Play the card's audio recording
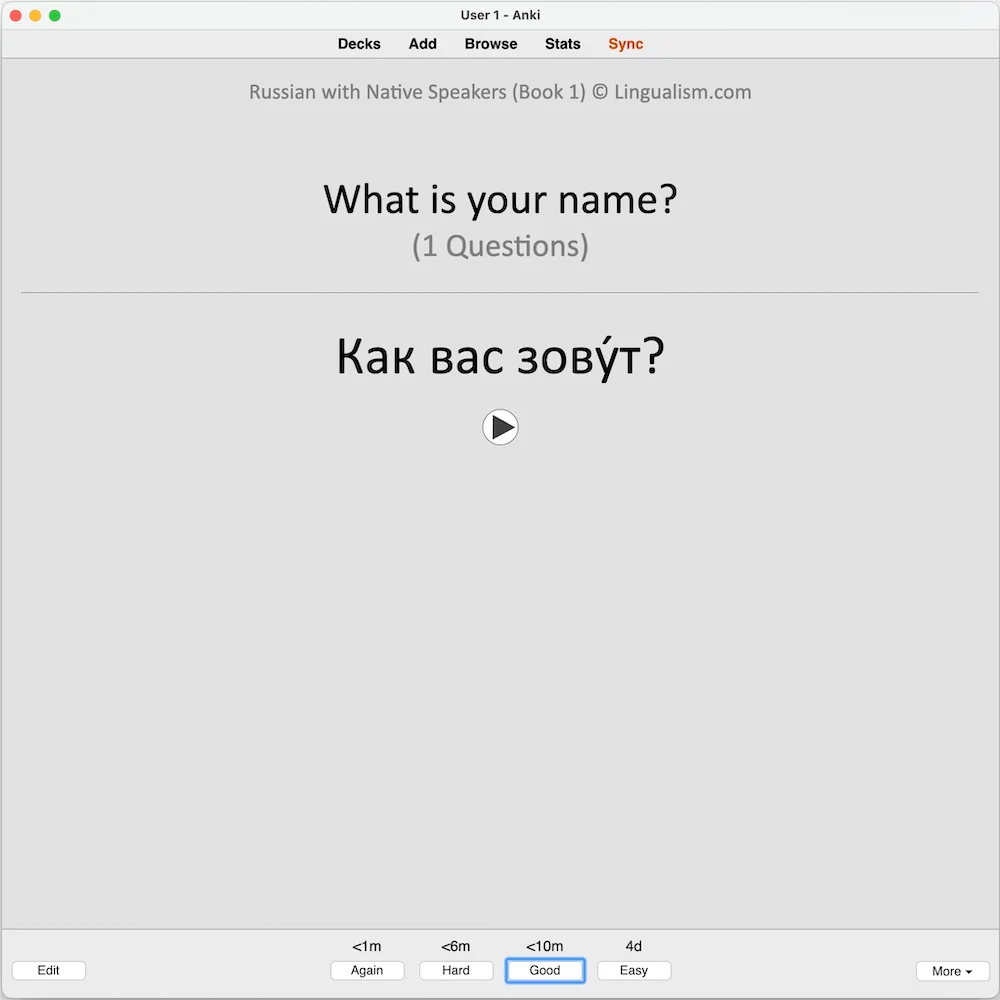This screenshot has height=1000, width=1000. point(500,427)
